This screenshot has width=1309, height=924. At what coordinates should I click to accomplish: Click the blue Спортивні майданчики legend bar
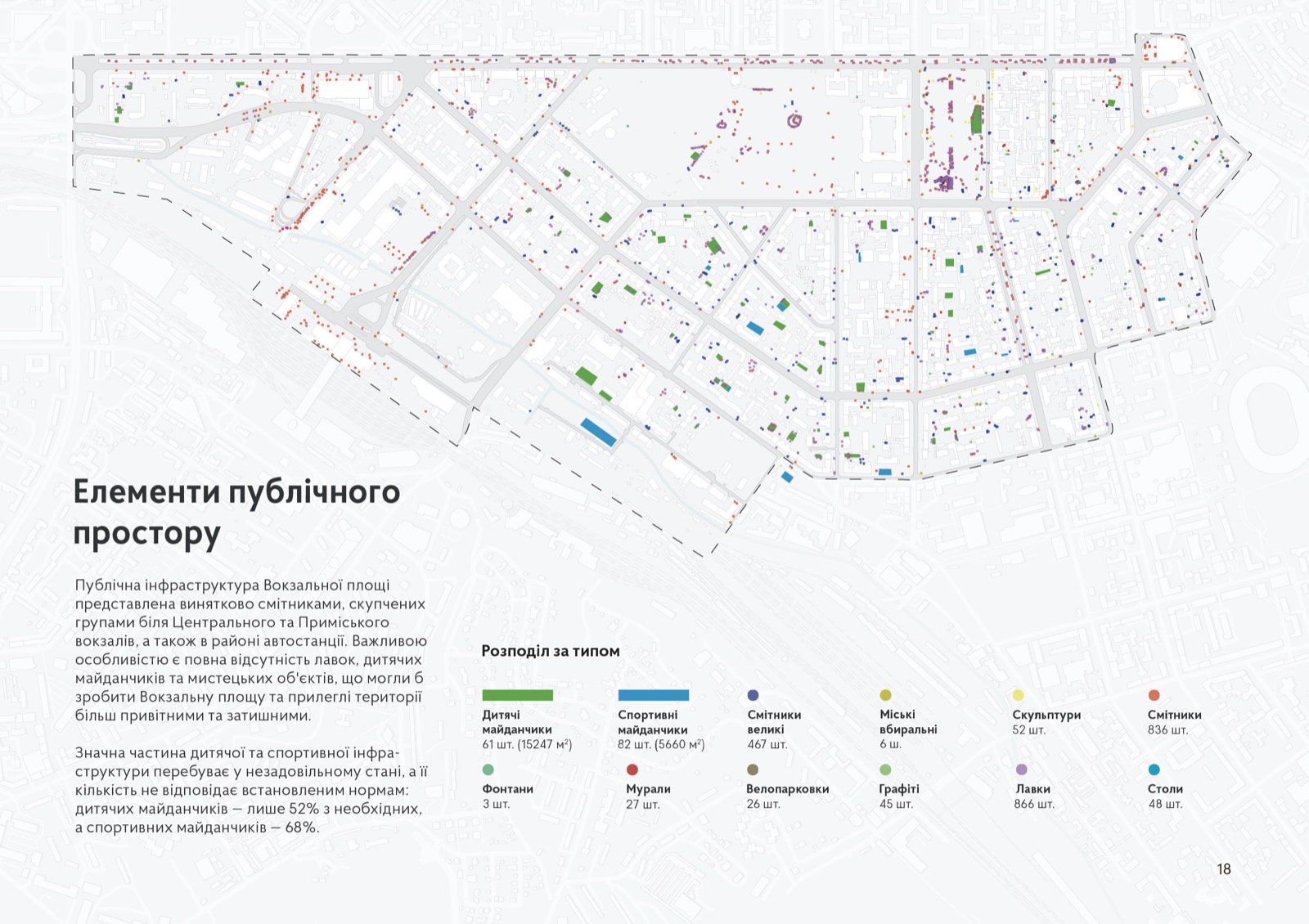tap(653, 695)
